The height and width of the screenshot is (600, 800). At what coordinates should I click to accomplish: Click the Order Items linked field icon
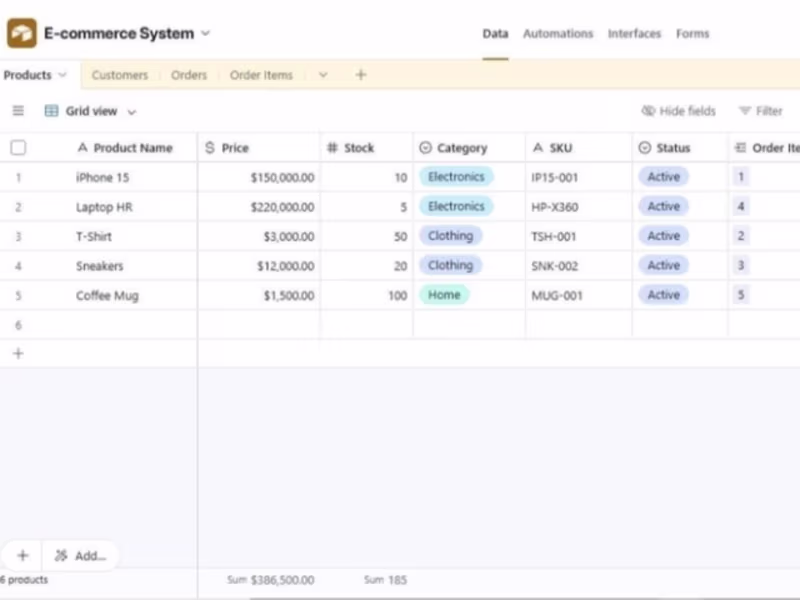tap(740, 148)
